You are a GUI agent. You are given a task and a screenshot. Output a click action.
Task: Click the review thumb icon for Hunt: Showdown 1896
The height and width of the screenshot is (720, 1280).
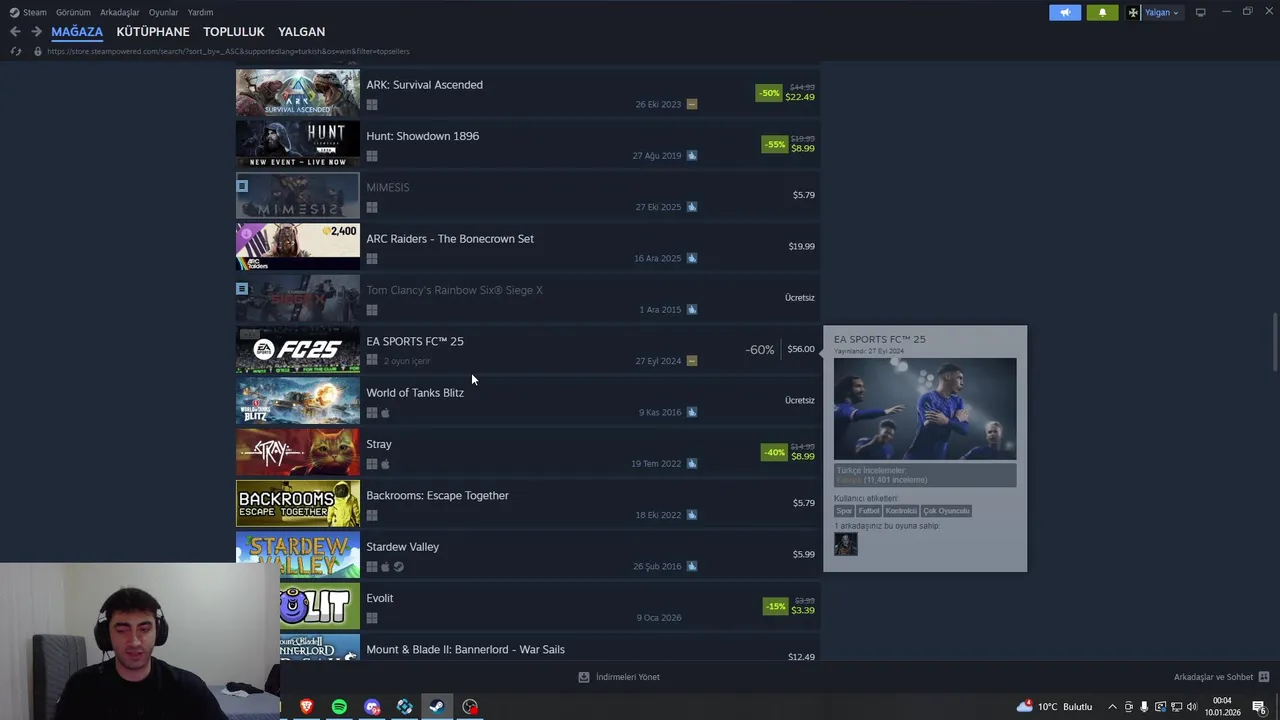tap(692, 156)
